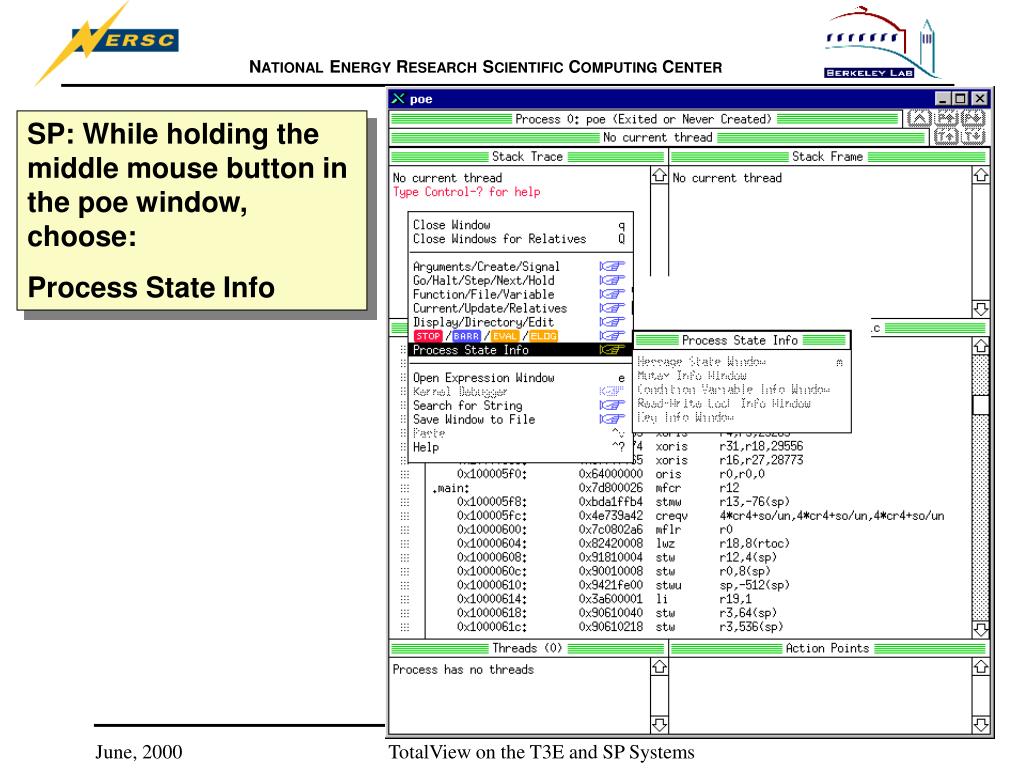Toggle breakpoint marker beside address 0x10000608
Viewport: 1024px width, 768px height.
(x=404, y=557)
